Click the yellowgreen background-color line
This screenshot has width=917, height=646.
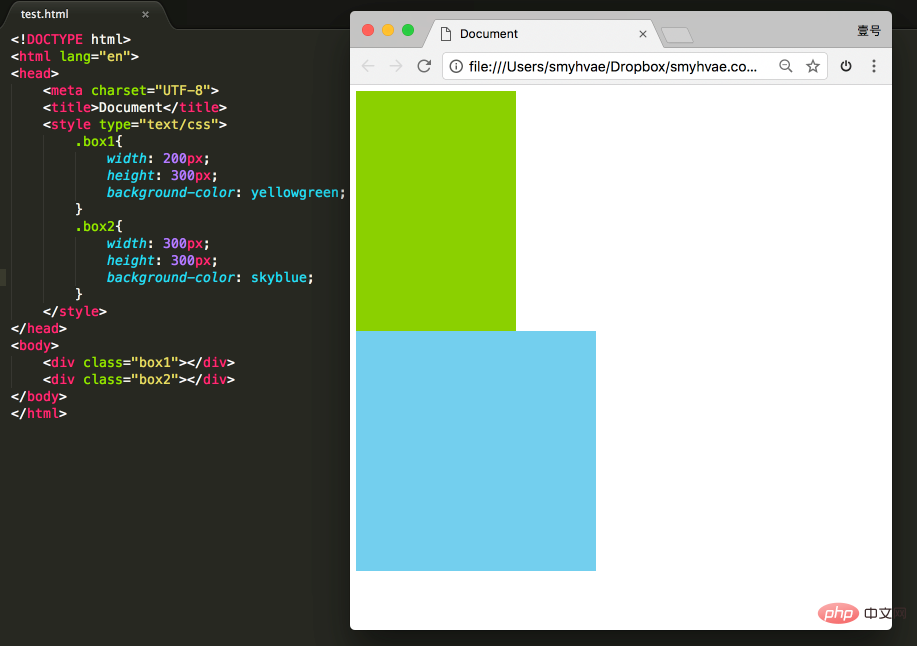click(x=226, y=192)
